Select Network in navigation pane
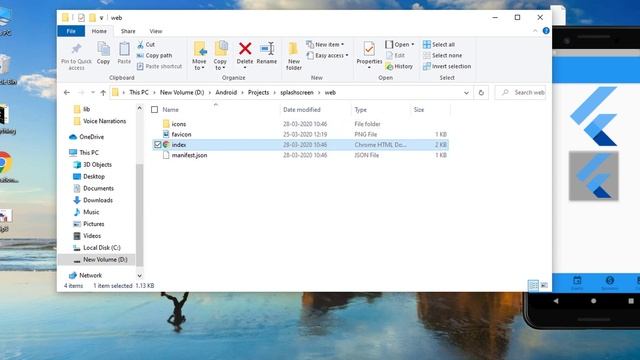This screenshot has height=360, width=640. 91,275
